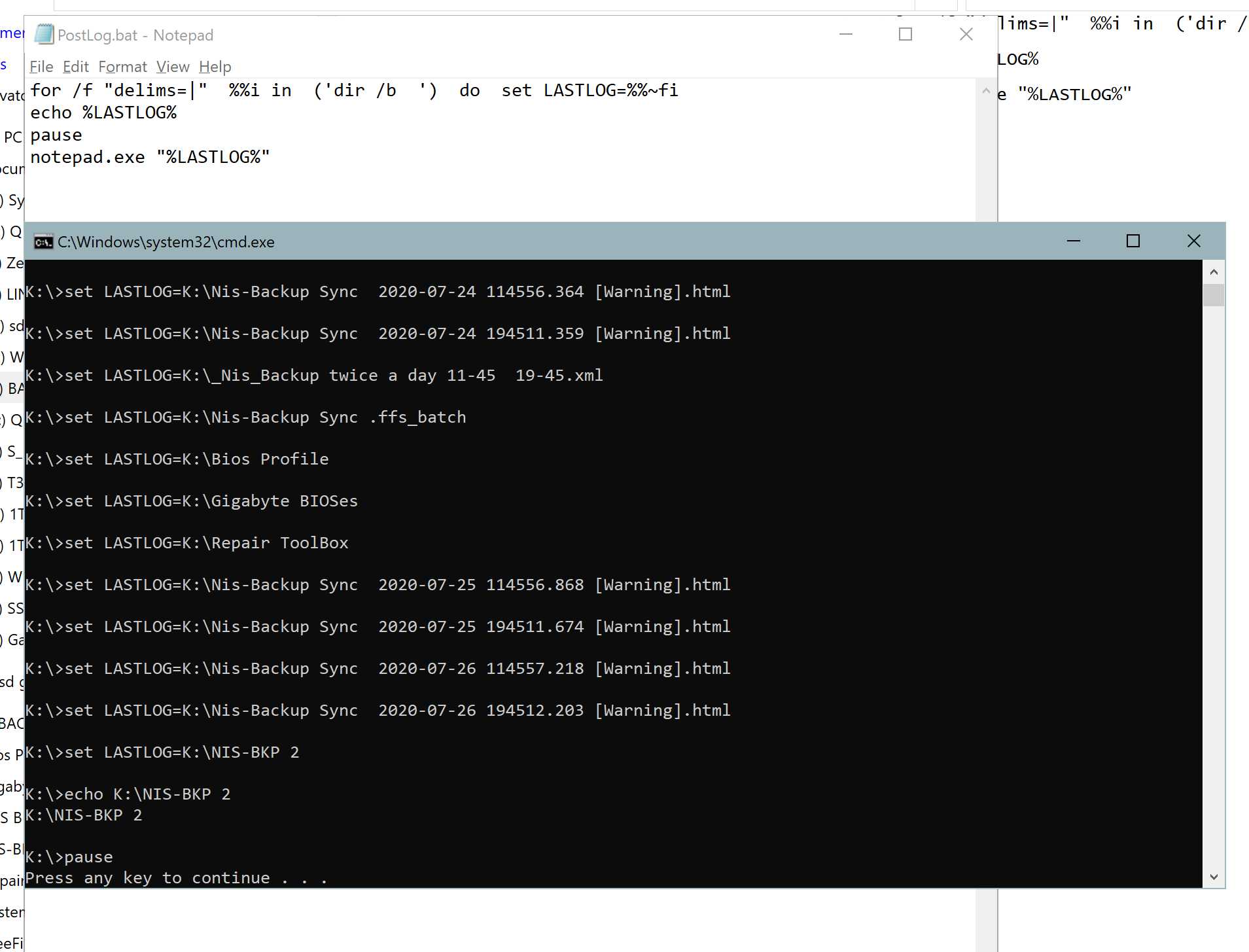
Task: Click the 'notepad.exe "%LASTLOG%"' line in Notepad
Action: tap(150, 157)
